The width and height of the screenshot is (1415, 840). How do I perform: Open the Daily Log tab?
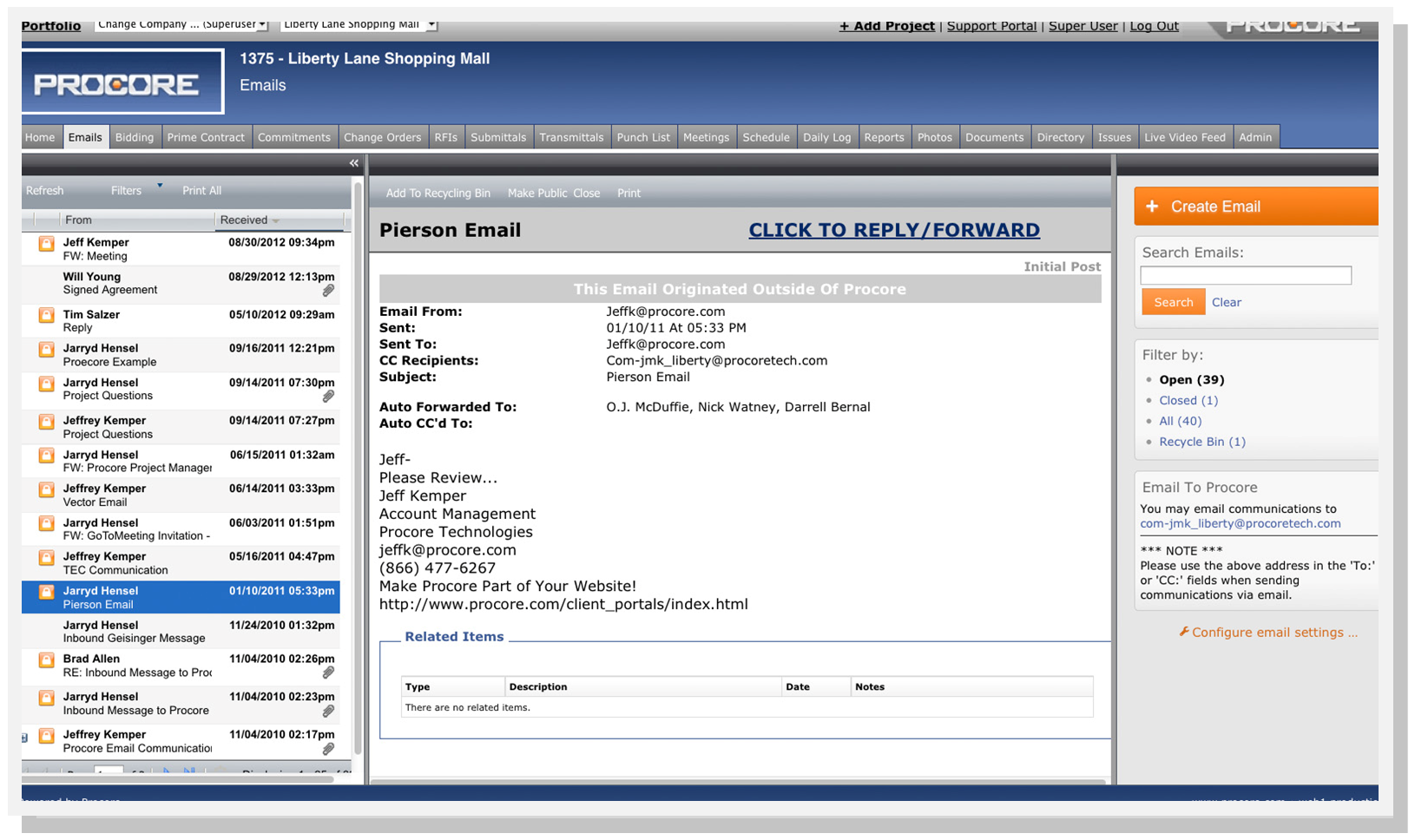point(826,137)
